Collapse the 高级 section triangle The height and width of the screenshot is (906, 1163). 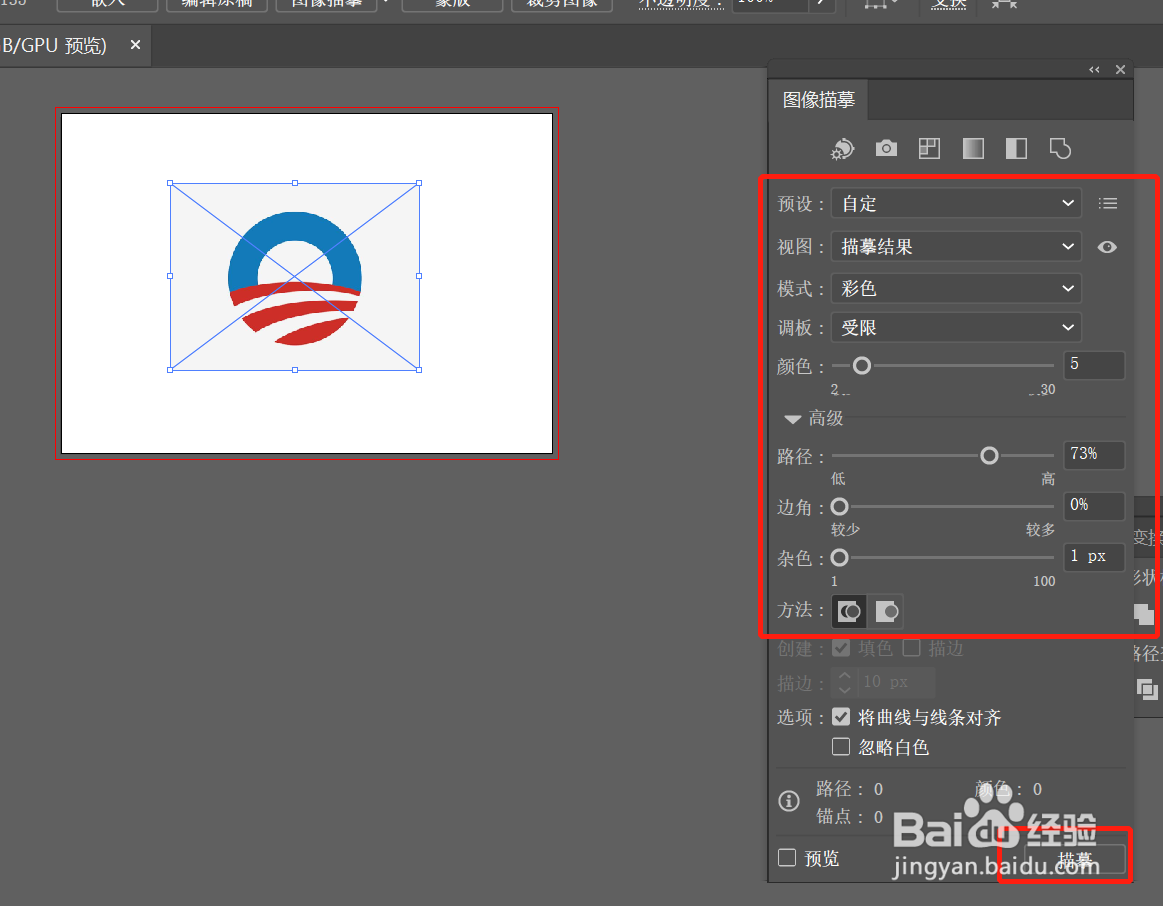pos(792,419)
